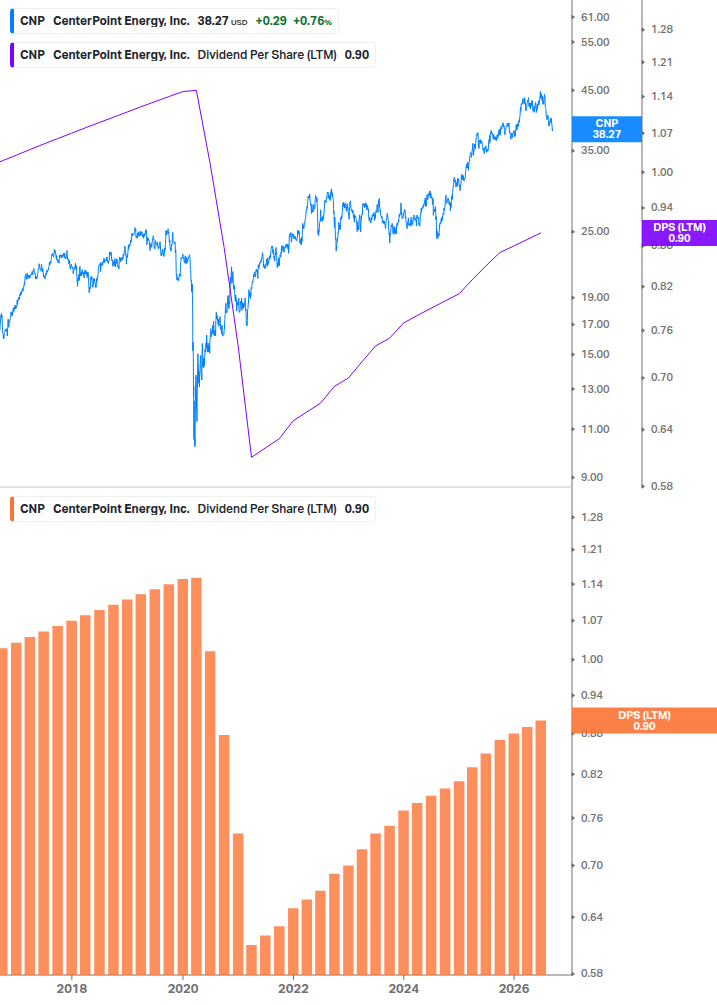Click the 9.00 price axis label
The height and width of the screenshot is (1005, 717).
coord(592,478)
